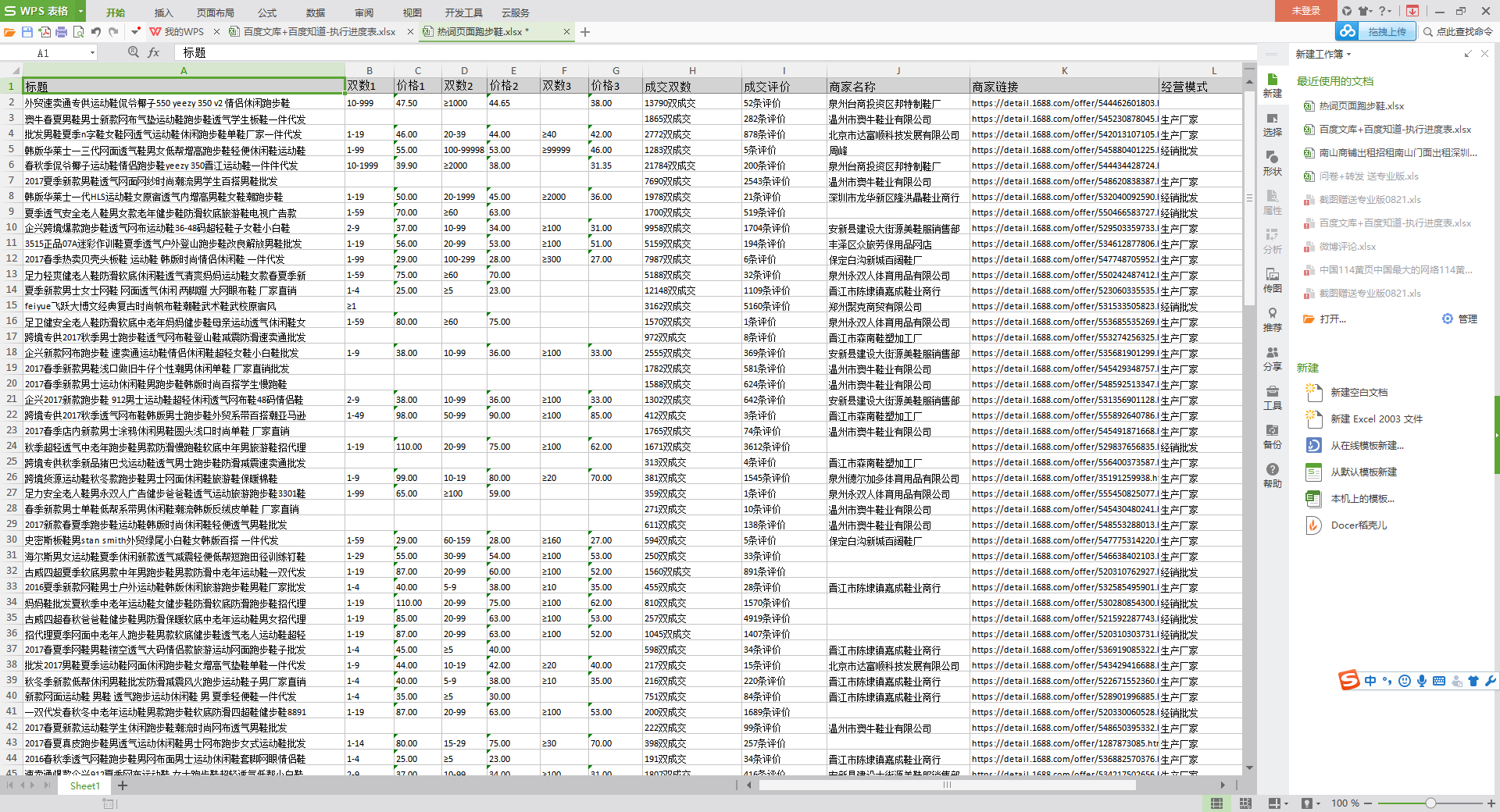Click zoom out minus button in status bar
This screenshot has width=1500, height=812.
point(1368,803)
